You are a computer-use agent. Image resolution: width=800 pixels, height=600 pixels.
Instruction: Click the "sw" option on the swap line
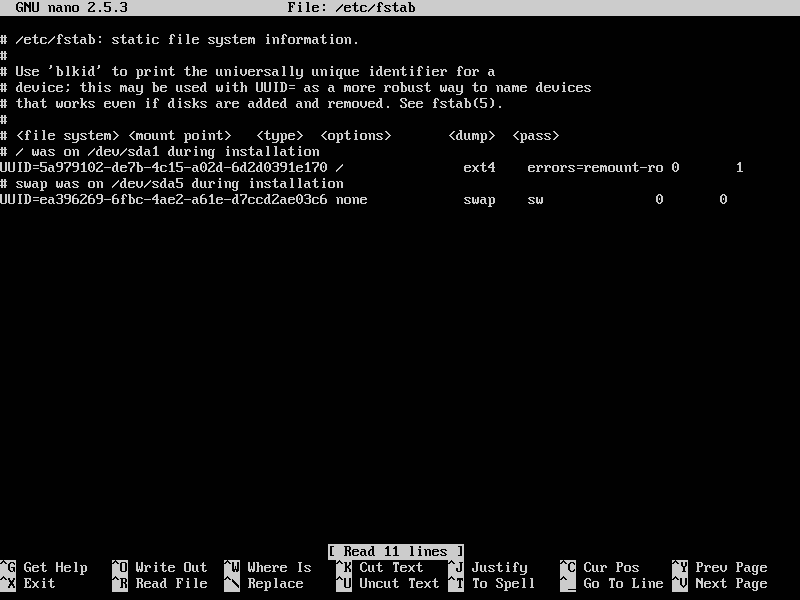[536, 199]
